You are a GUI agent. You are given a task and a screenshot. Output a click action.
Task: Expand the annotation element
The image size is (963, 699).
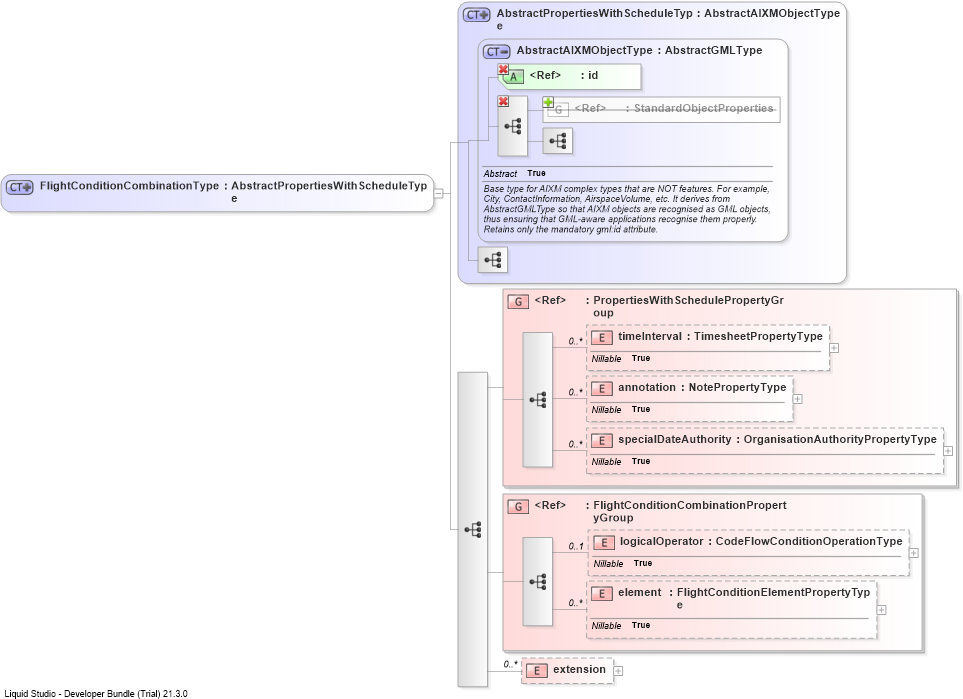(797, 399)
